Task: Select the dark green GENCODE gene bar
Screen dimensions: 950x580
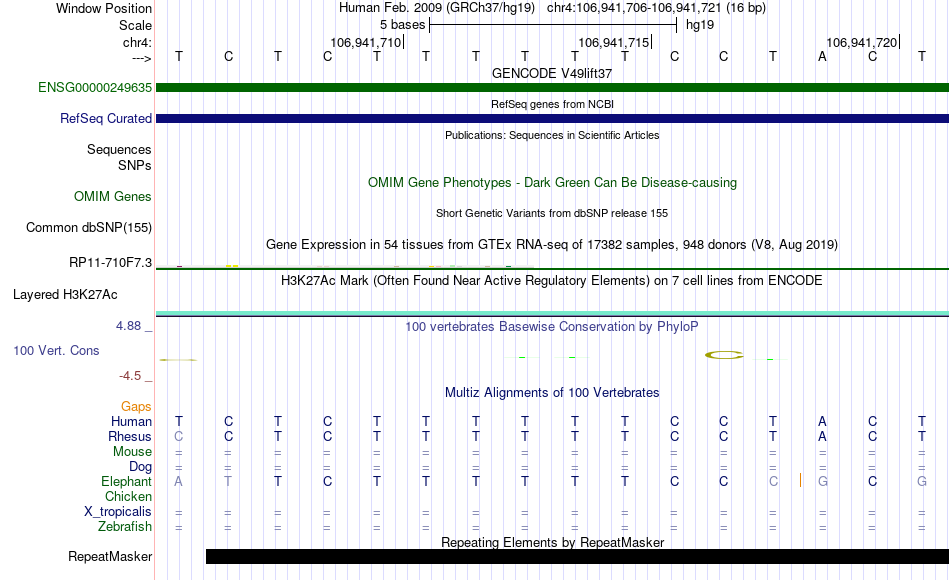Action: click(x=552, y=87)
